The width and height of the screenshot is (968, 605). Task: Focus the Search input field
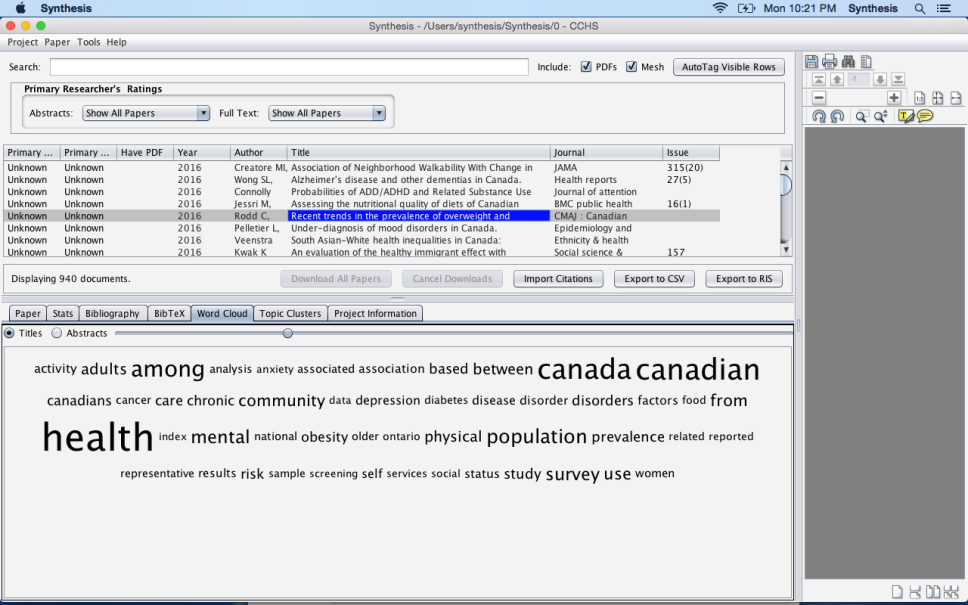[x=289, y=67]
